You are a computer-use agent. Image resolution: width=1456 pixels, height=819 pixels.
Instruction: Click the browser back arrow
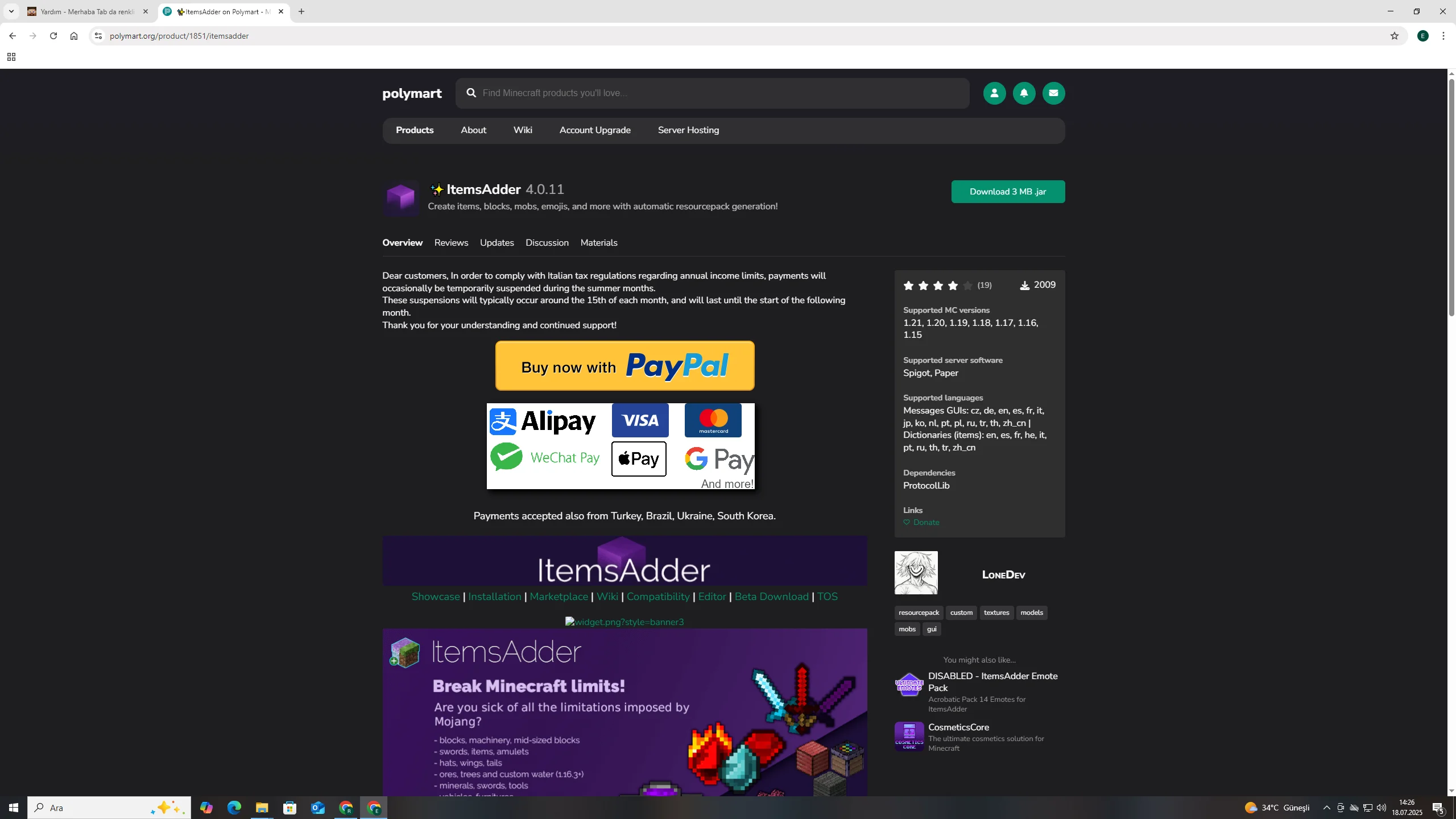pos(13,36)
